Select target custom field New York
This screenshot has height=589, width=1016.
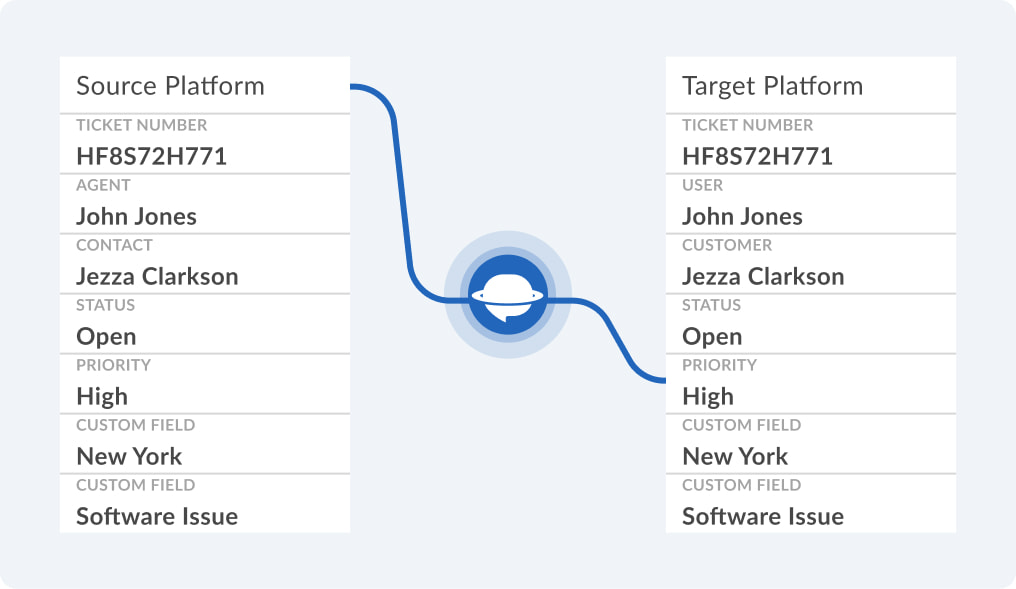[x=735, y=457]
